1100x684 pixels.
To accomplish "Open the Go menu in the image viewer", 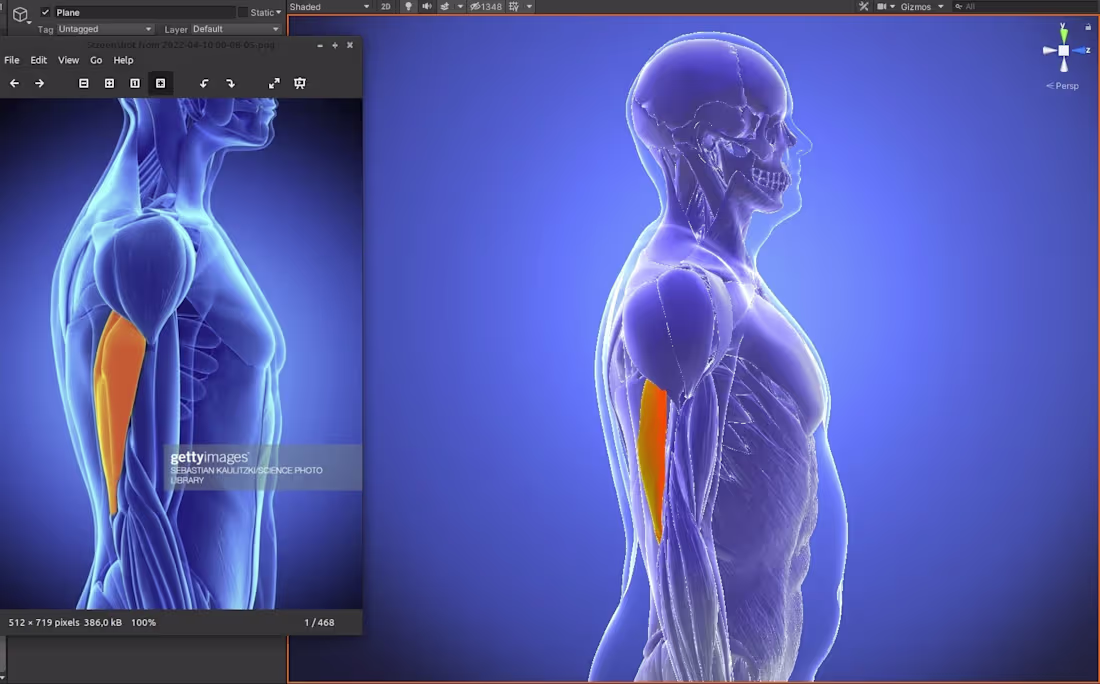I will point(96,60).
